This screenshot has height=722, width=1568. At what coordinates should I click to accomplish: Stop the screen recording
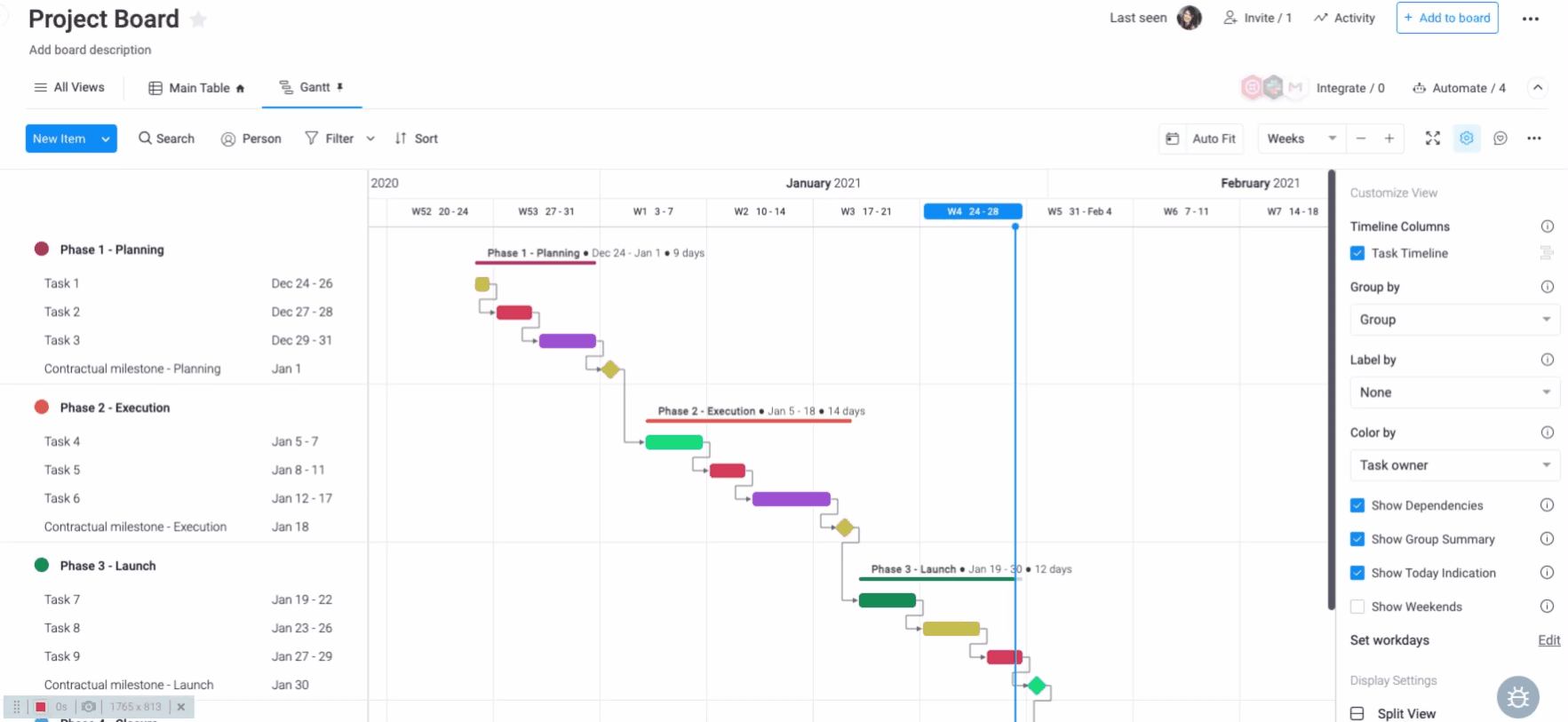coord(40,707)
